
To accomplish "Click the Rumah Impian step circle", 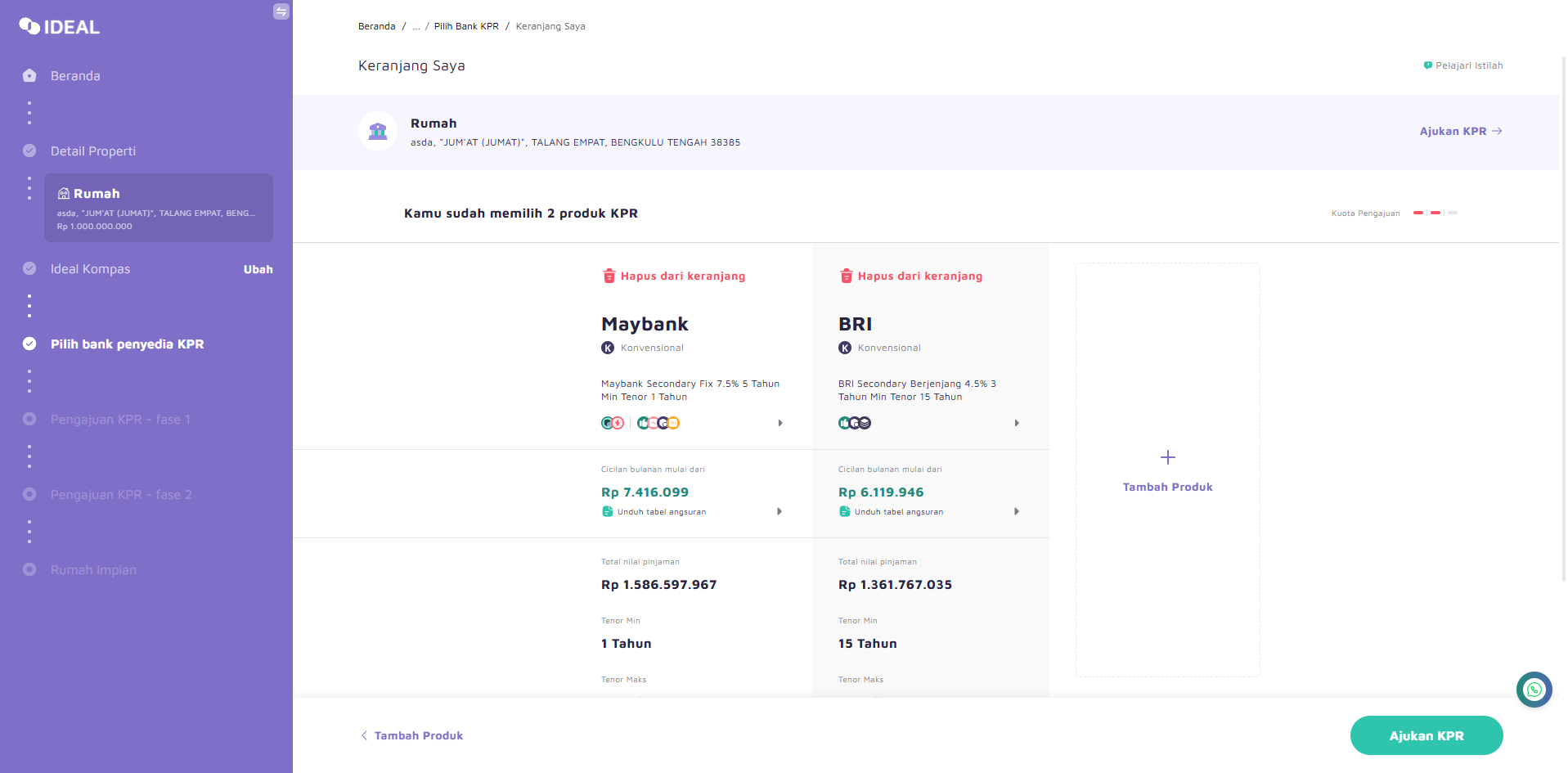I will (x=29, y=569).
